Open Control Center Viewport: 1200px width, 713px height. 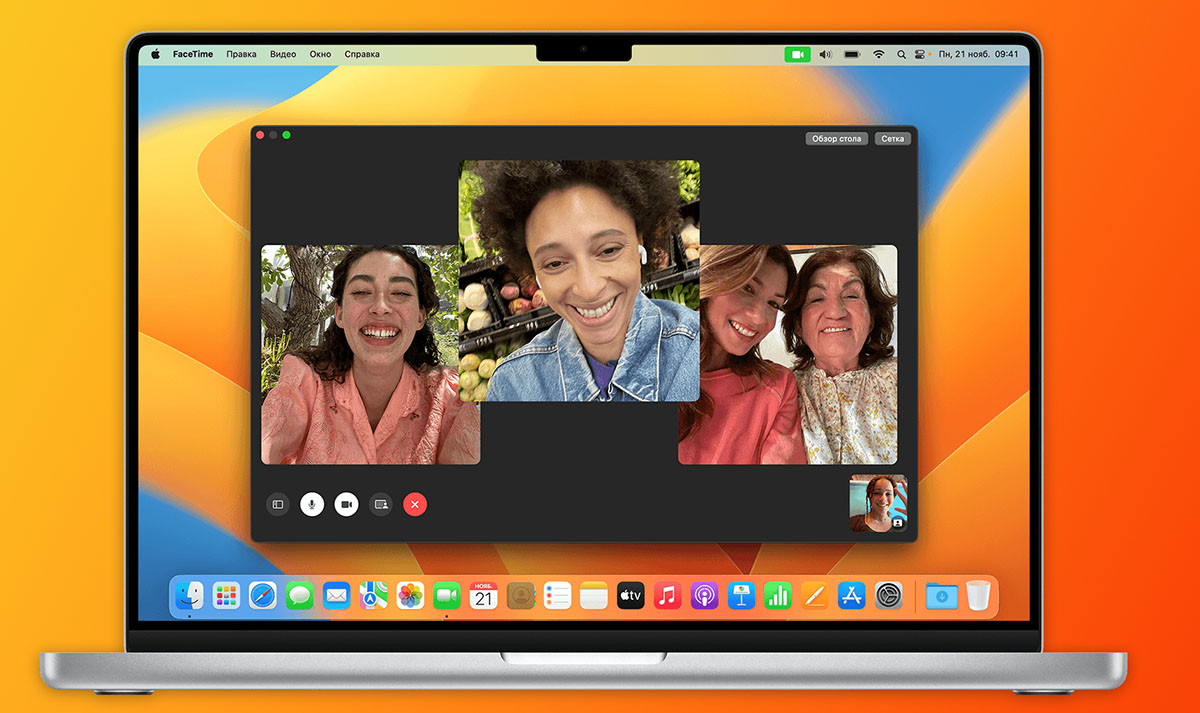920,54
